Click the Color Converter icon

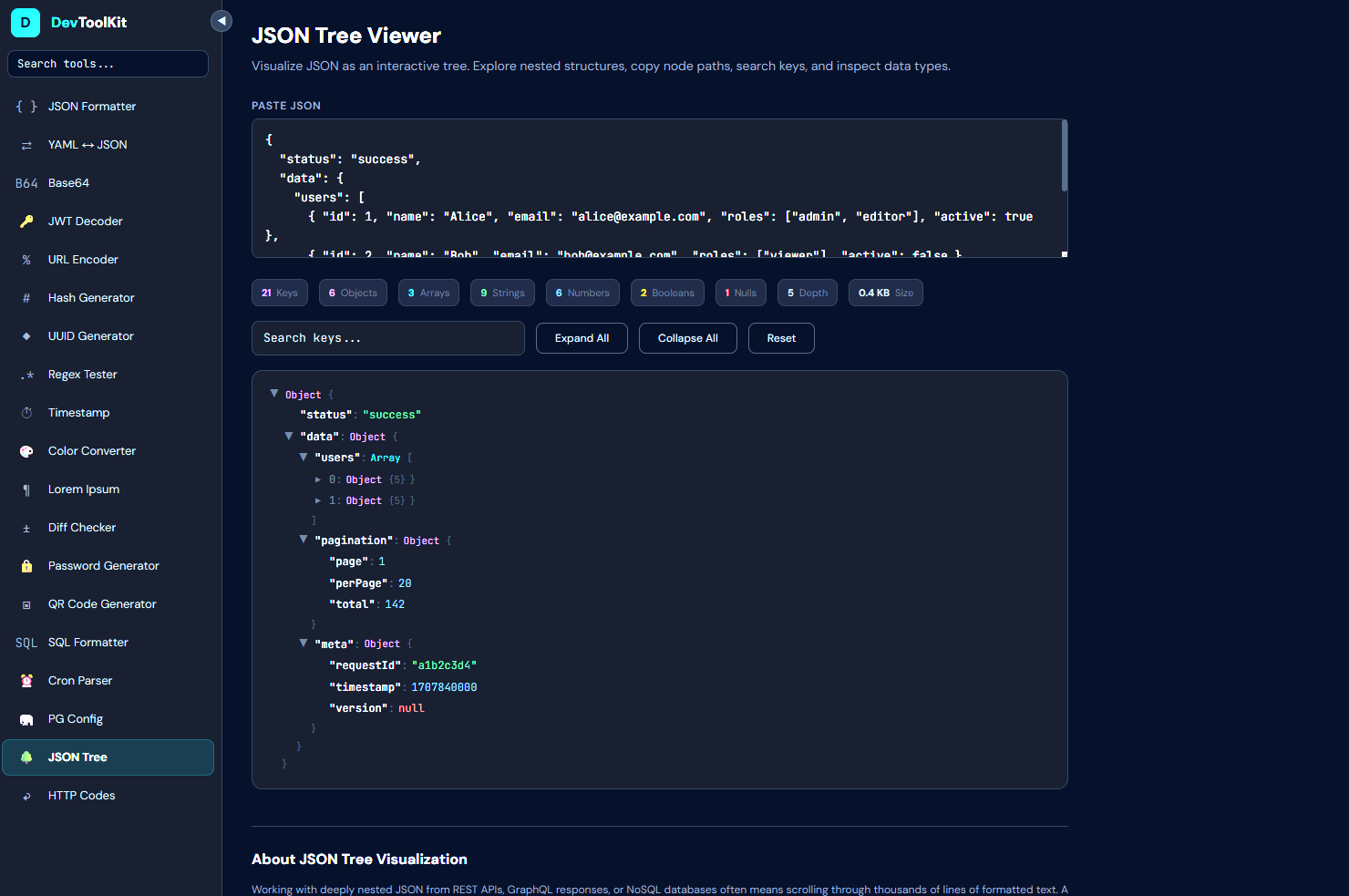point(26,450)
